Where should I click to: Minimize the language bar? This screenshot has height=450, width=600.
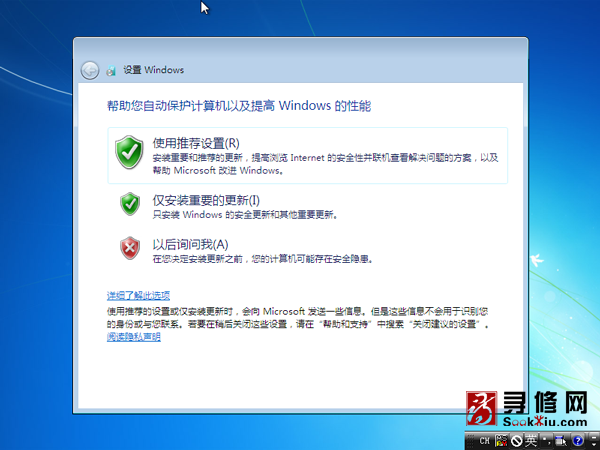(594, 437)
